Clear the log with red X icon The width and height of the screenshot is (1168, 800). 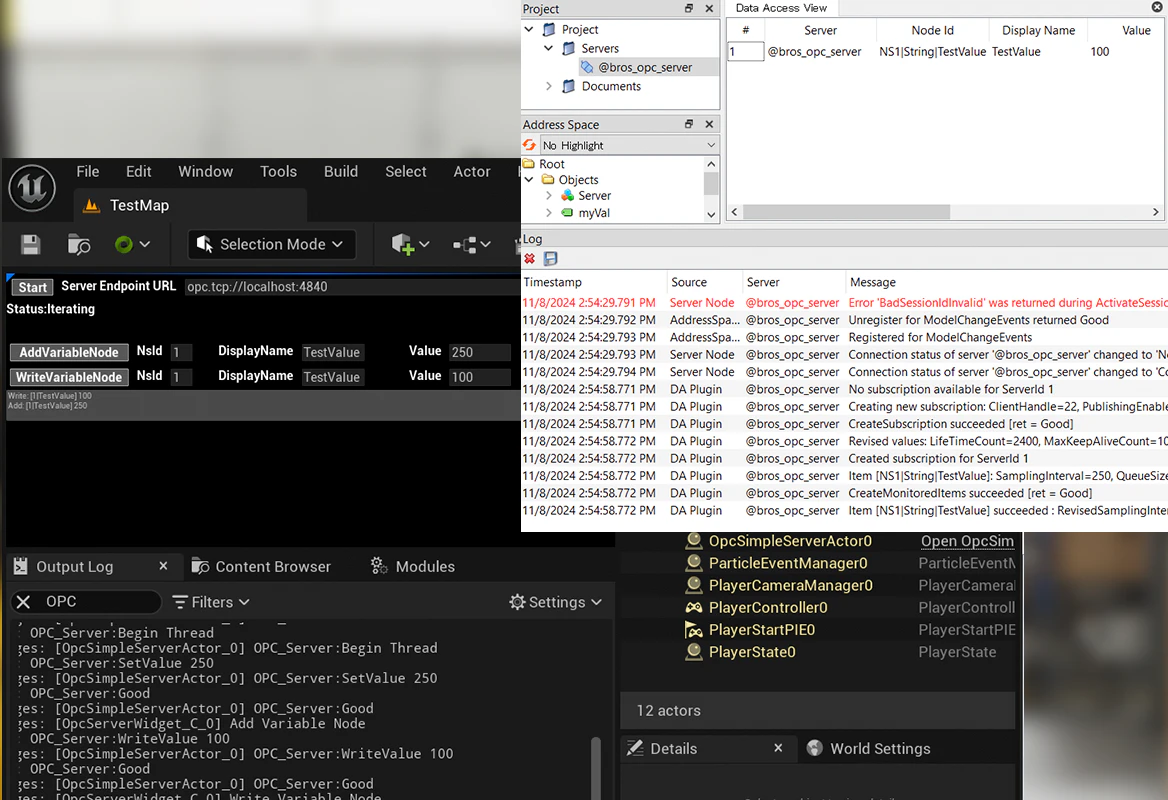click(530, 259)
